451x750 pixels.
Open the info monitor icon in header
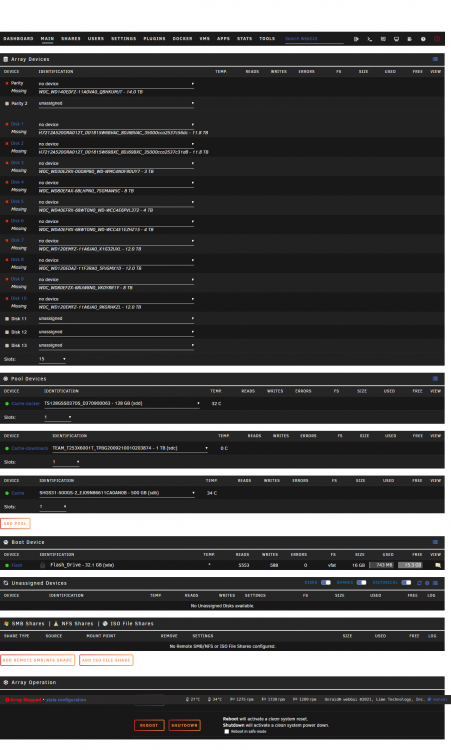pos(396,39)
